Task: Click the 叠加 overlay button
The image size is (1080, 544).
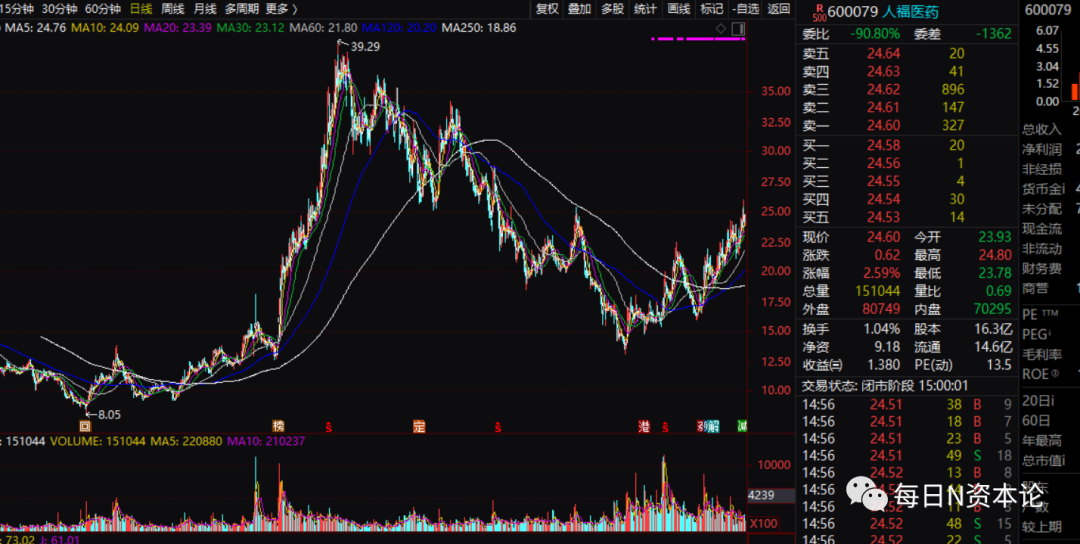Action: (579, 9)
